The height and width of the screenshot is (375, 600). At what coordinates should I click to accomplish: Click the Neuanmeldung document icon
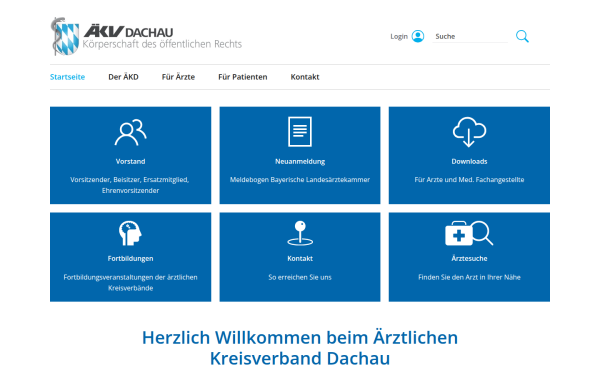point(300,132)
